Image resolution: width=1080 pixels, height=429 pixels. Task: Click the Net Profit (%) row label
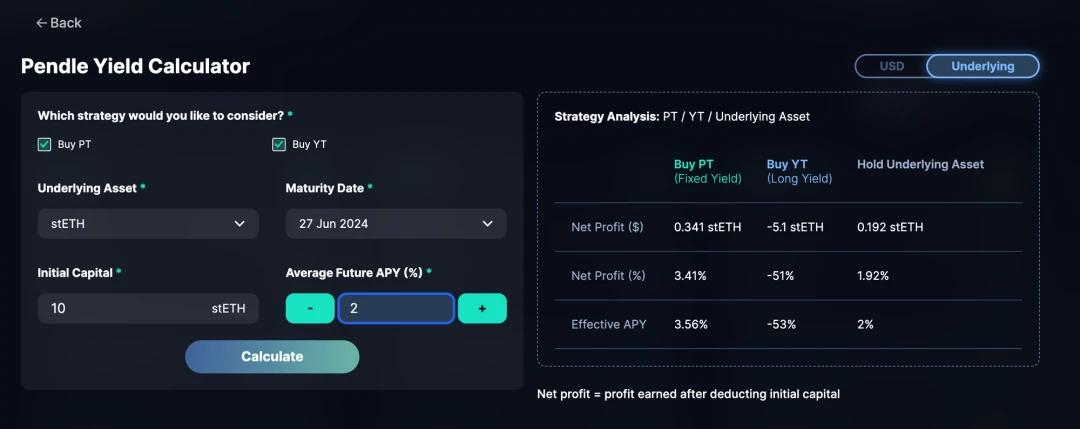606,275
